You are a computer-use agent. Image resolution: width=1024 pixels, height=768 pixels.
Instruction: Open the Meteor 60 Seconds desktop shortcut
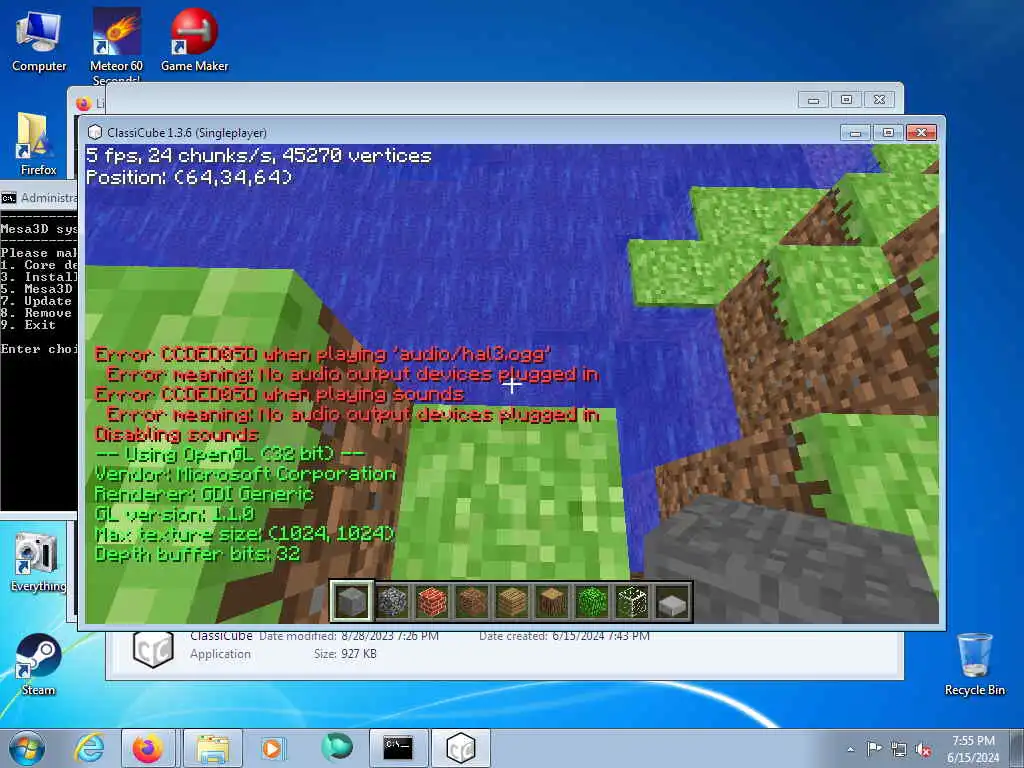116,46
